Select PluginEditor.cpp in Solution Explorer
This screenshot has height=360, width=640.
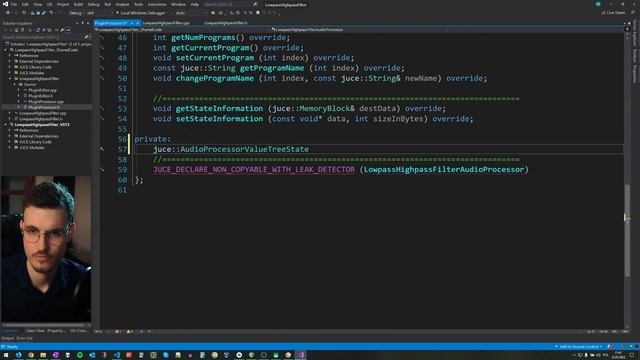pyautogui.click(x=42, y=90)
